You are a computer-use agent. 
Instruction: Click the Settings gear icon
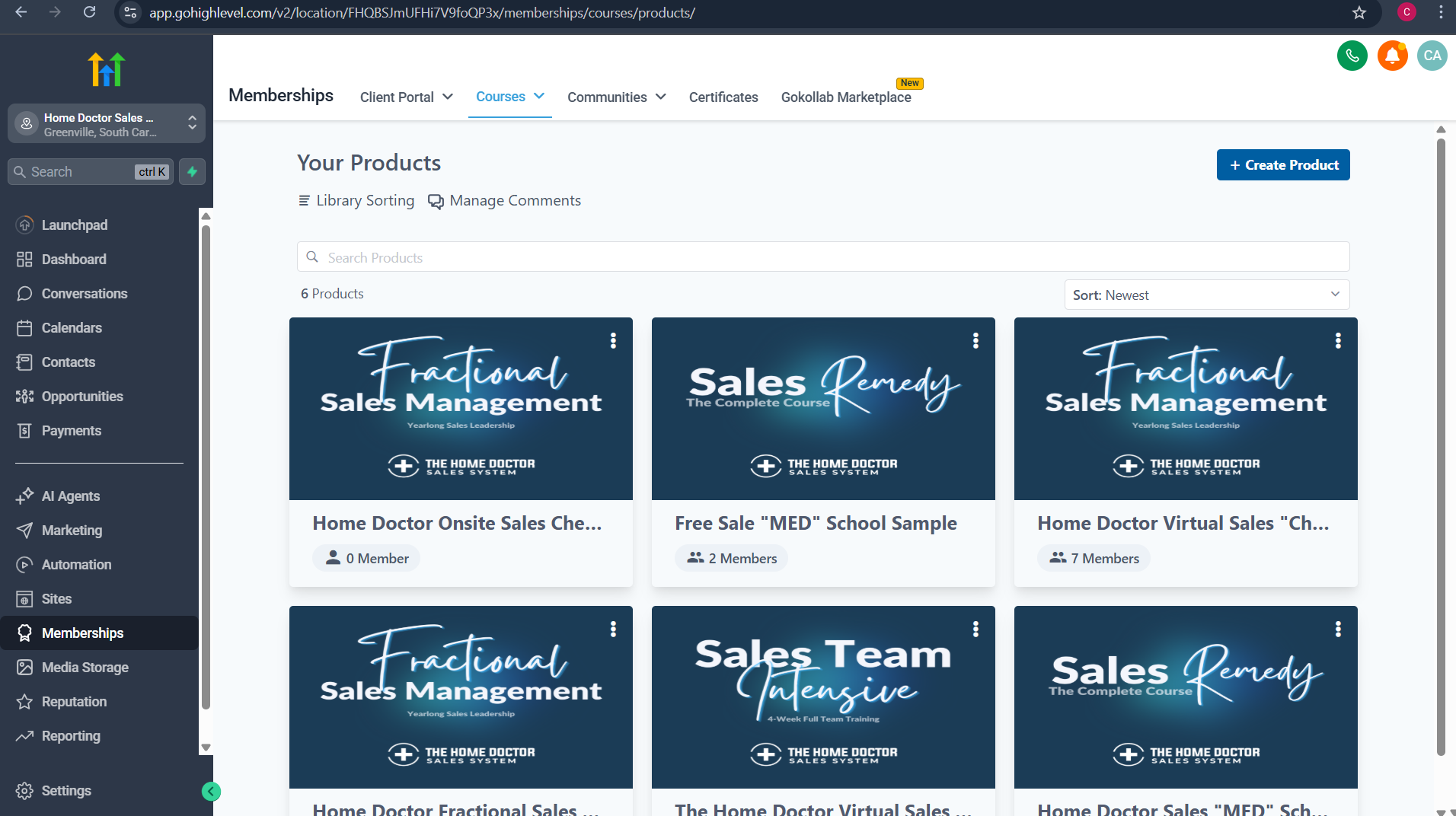[x=25, y=791]
